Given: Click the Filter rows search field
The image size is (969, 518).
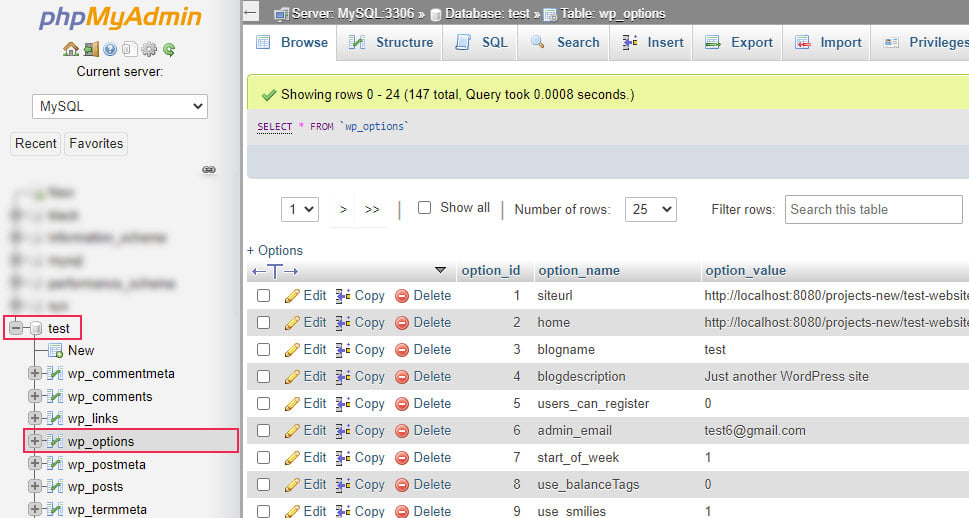Looking at the screenshot, I should point(874,210).
